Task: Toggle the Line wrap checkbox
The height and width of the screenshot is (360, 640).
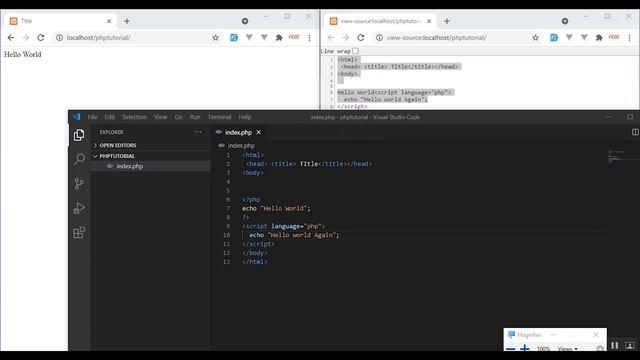Action: click(x=356, y=51)
